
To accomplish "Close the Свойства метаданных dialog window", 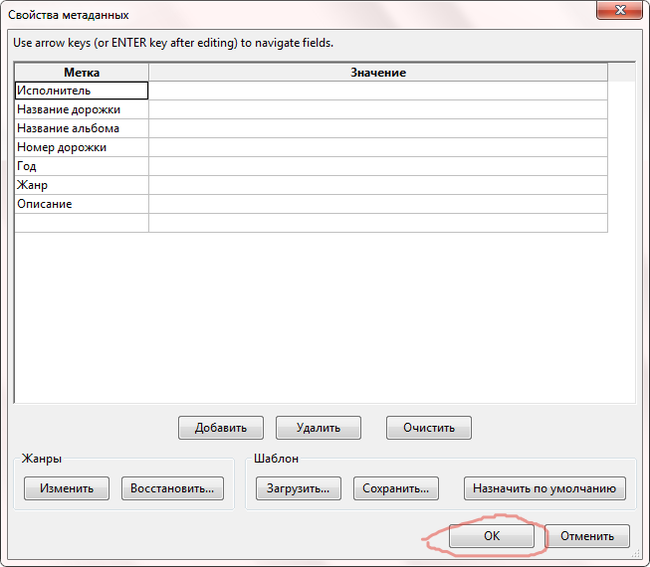I will tap(619, 12).
